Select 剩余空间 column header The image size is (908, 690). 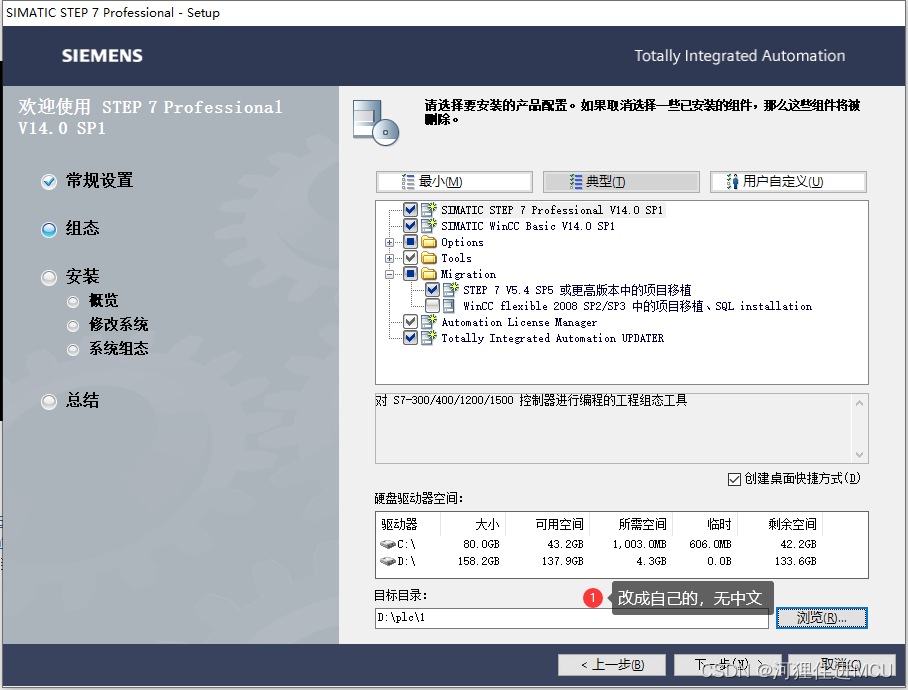pos(780,524)
